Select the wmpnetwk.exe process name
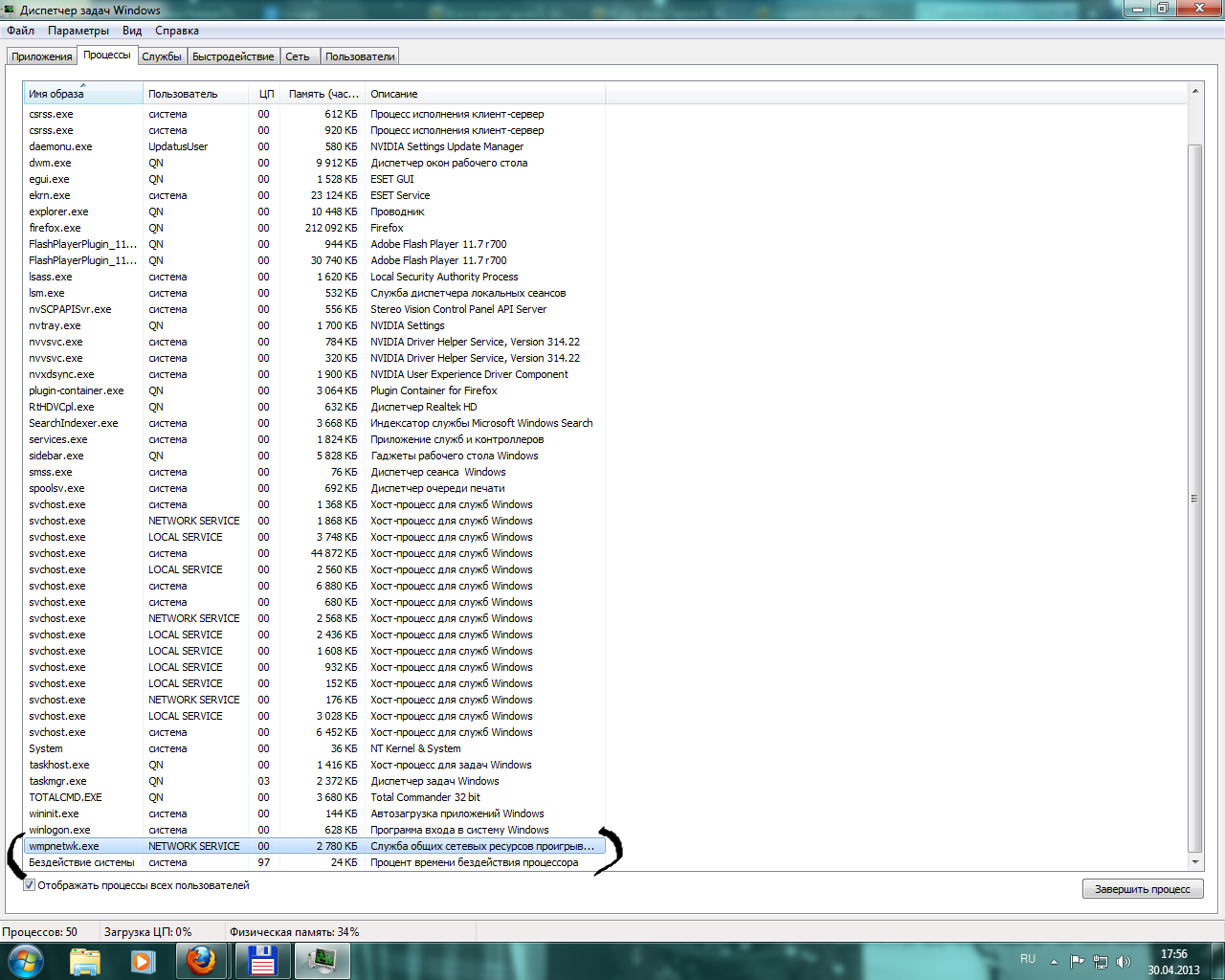Screen dimensions: 1225x980 [64, 846]
